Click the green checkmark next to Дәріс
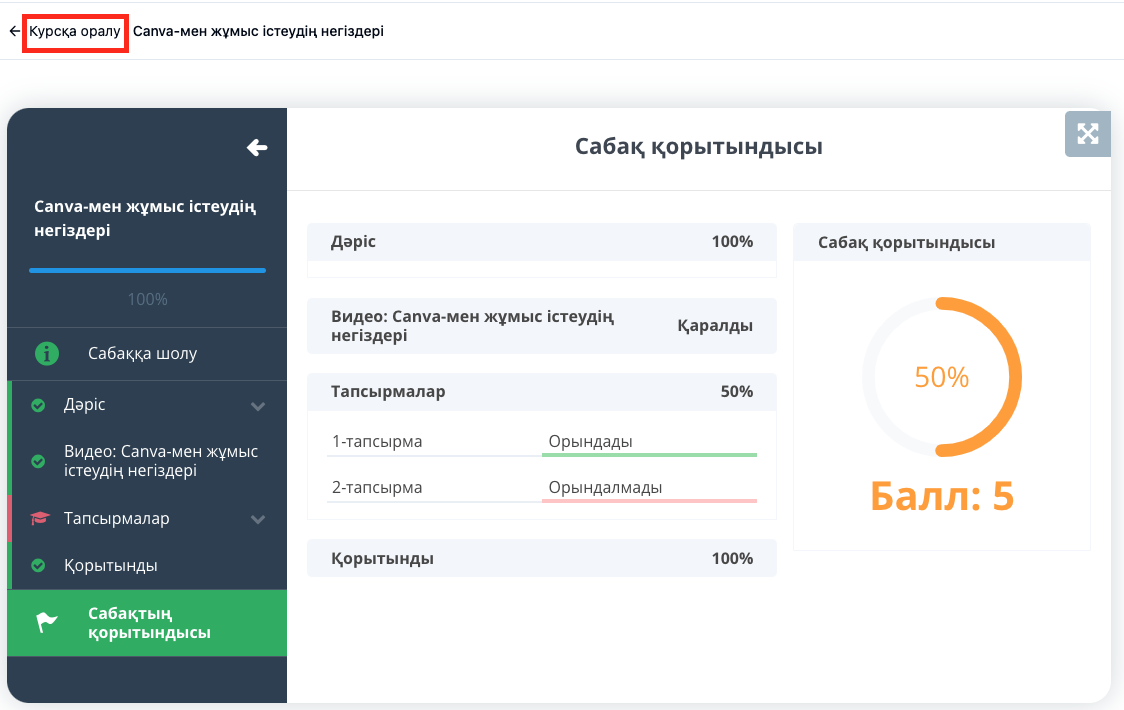Screen dimensions: 1124x710 click(39, 405)
